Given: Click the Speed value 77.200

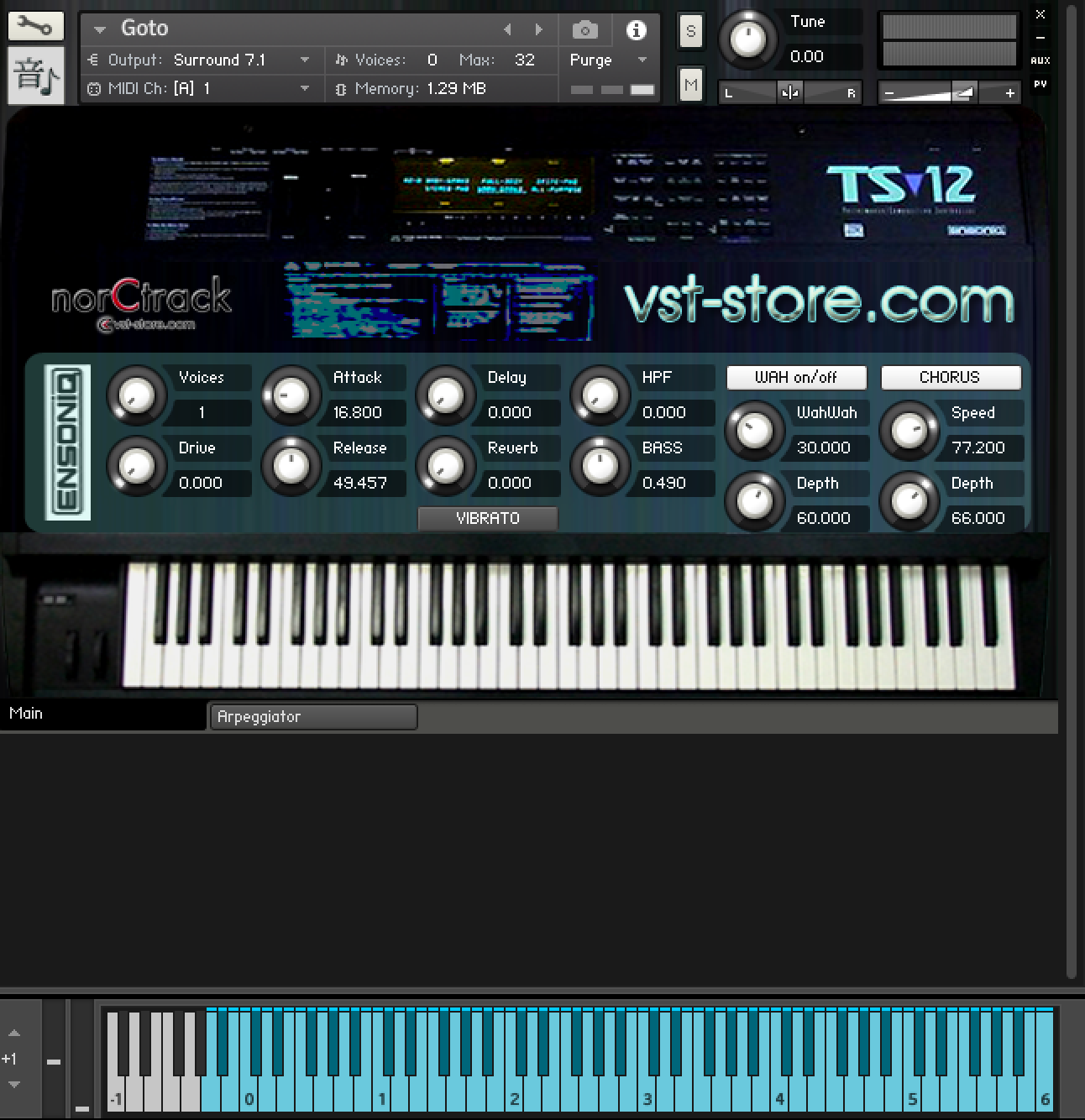Looking at the screenshot, I should 978,447.
